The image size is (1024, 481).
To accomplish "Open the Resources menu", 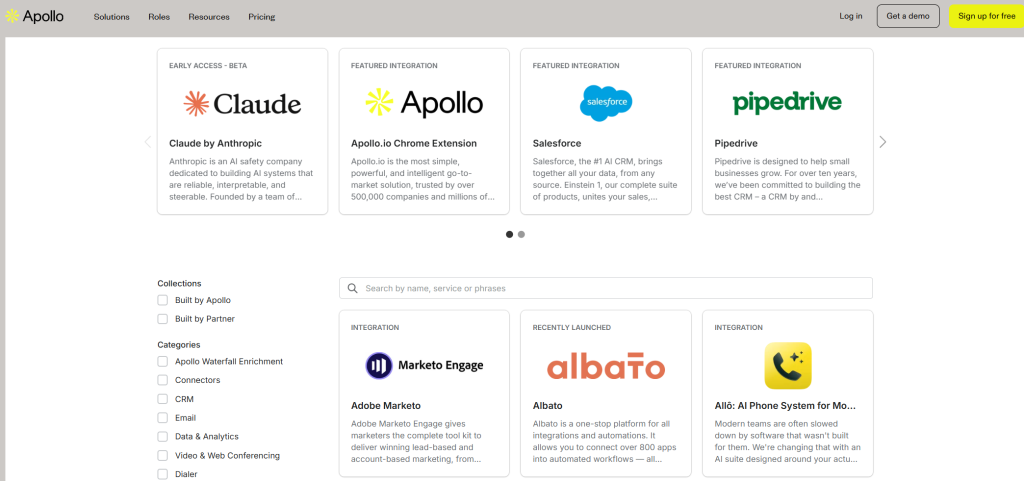I will coord(209,17).
